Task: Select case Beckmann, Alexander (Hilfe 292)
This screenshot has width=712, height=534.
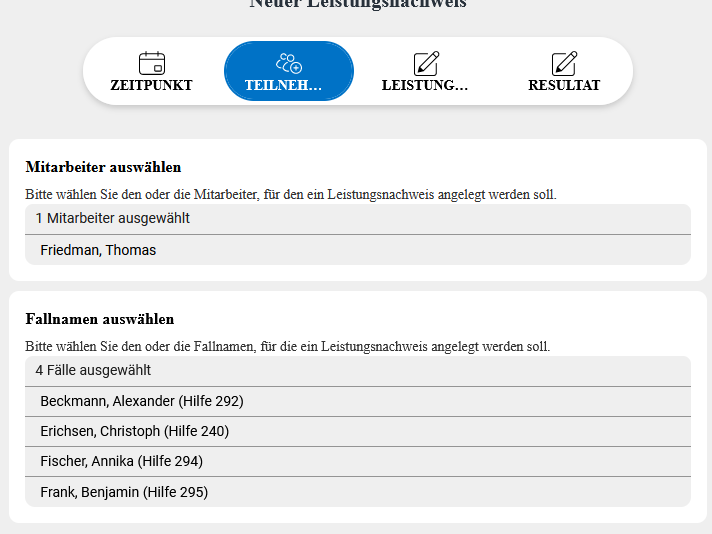Action: tap(142, 401)
